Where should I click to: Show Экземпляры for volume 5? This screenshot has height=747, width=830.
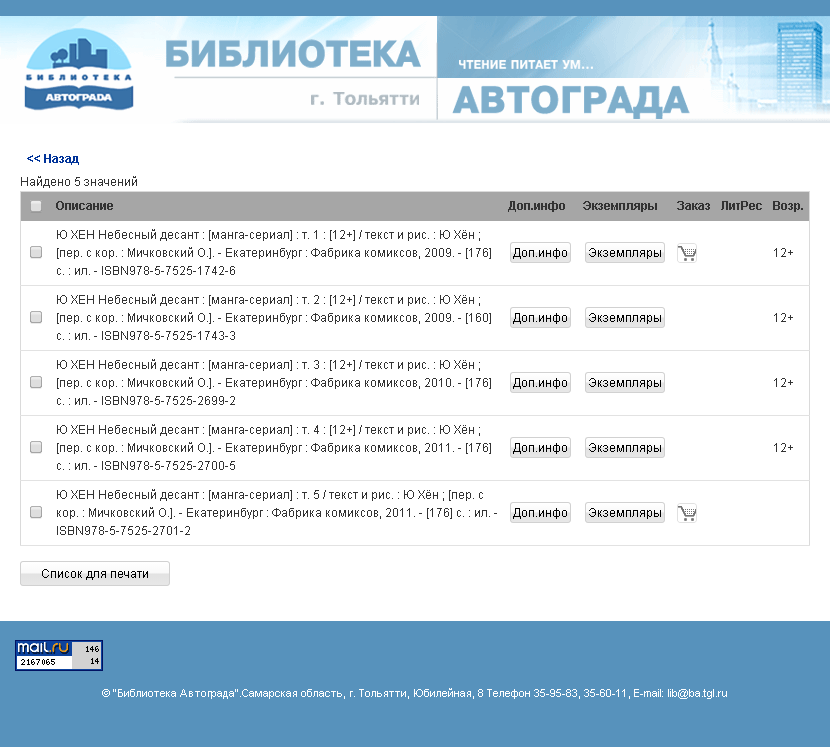624,513
